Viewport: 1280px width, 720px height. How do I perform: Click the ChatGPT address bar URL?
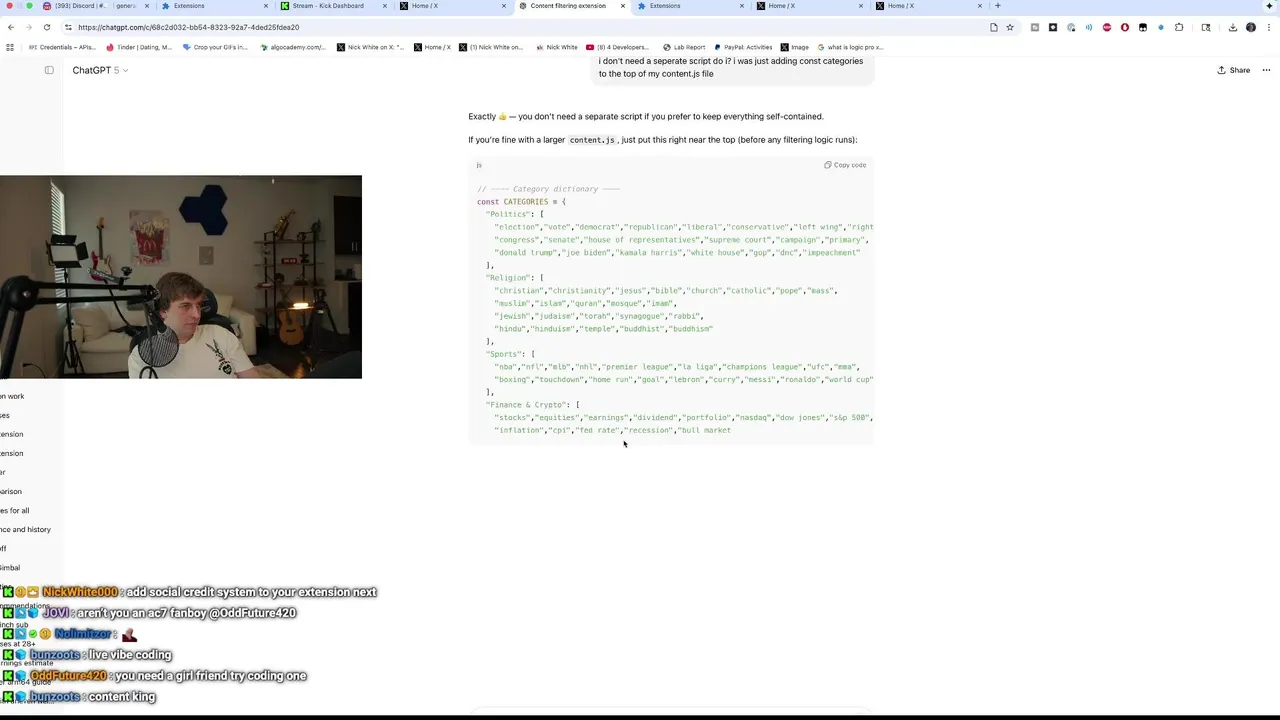[188, 27]
